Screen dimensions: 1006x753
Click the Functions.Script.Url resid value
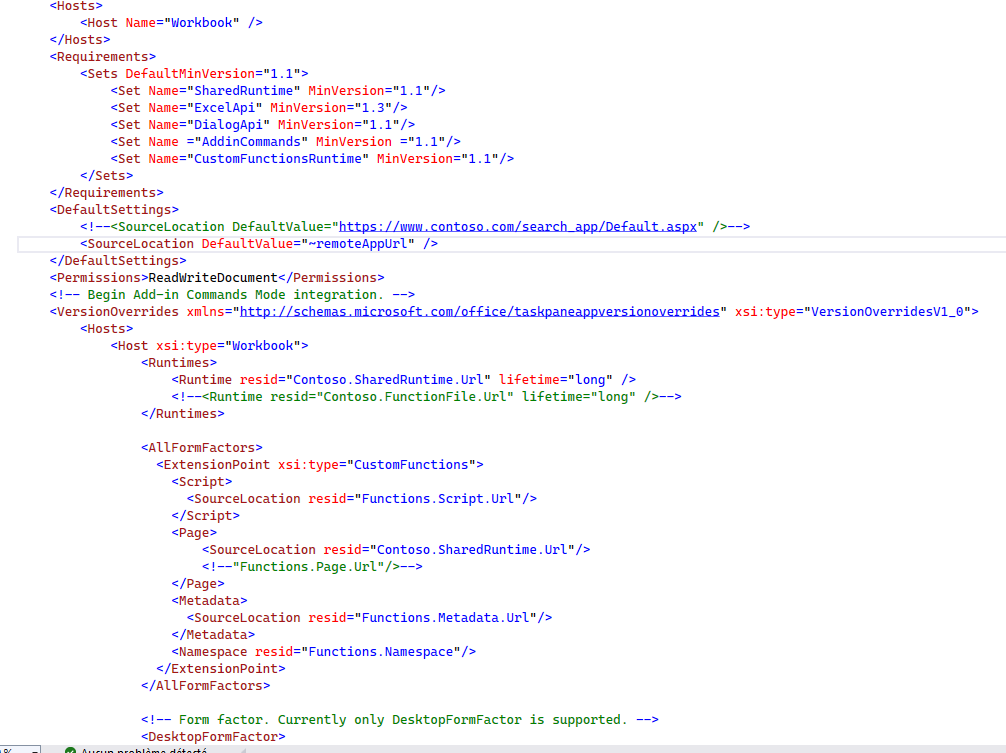click(440, 498)
